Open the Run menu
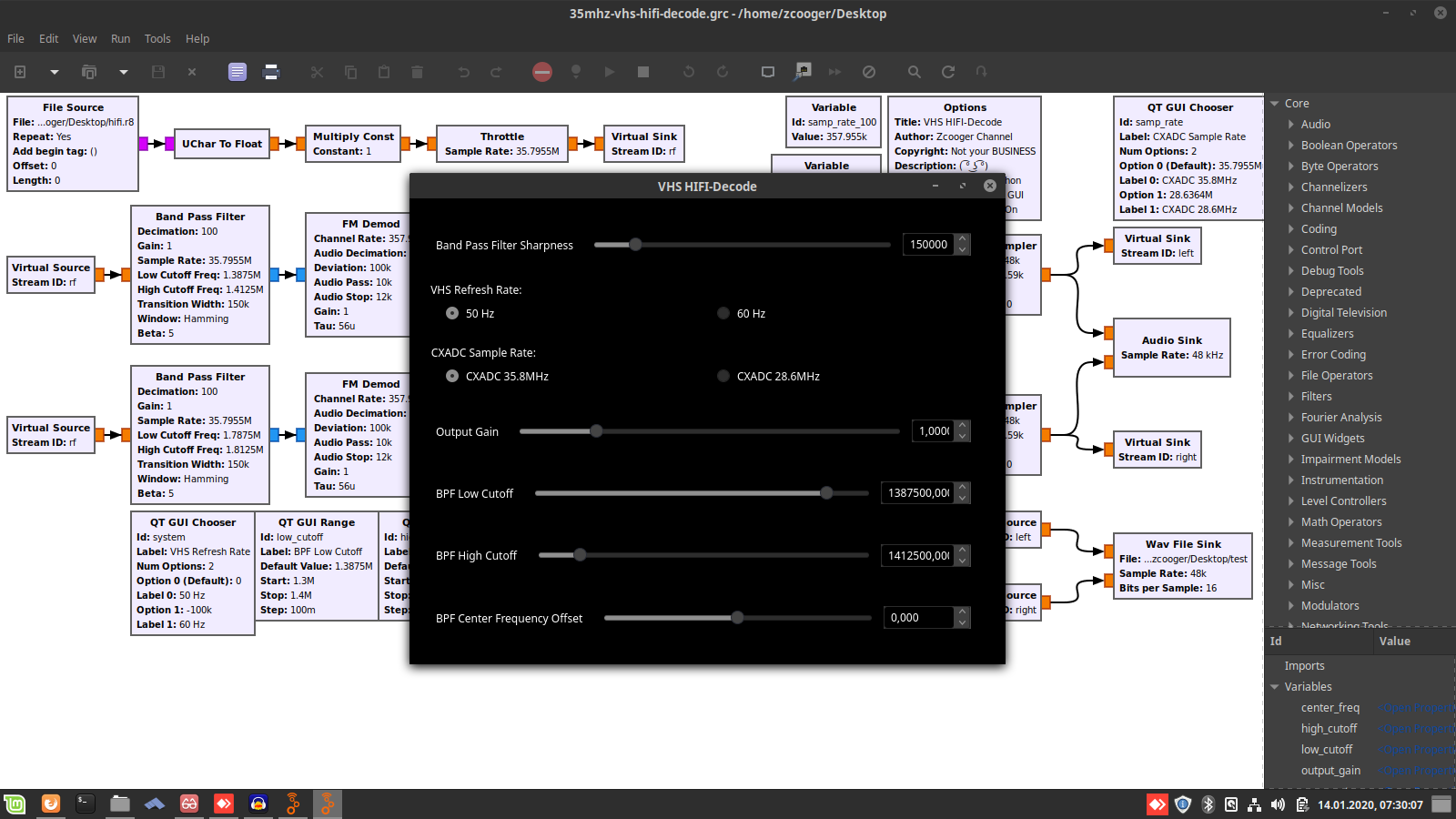1456x819 pixels. (x=120, y=39)
